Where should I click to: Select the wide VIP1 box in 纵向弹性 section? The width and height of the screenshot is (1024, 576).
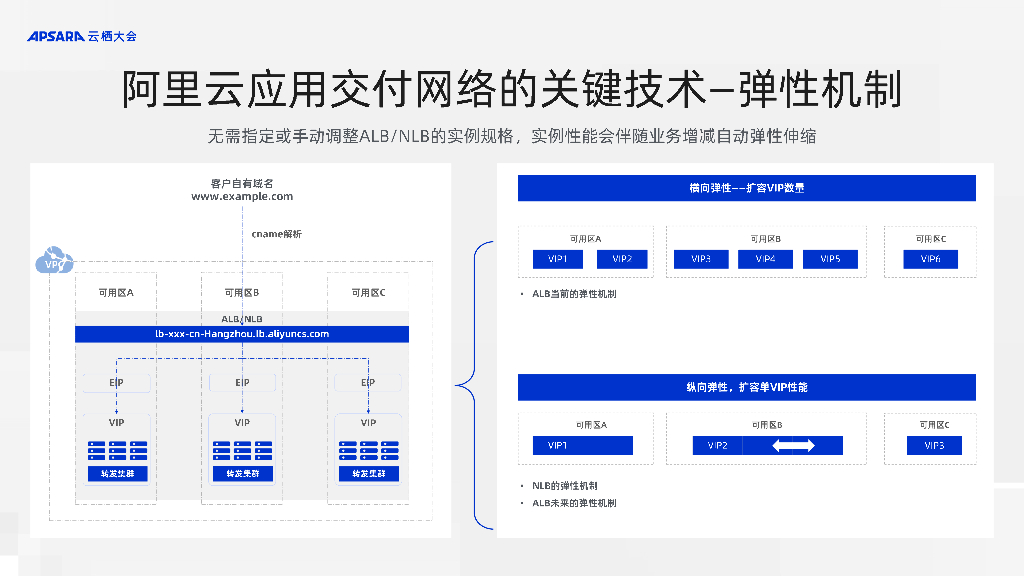click(583, 445)
